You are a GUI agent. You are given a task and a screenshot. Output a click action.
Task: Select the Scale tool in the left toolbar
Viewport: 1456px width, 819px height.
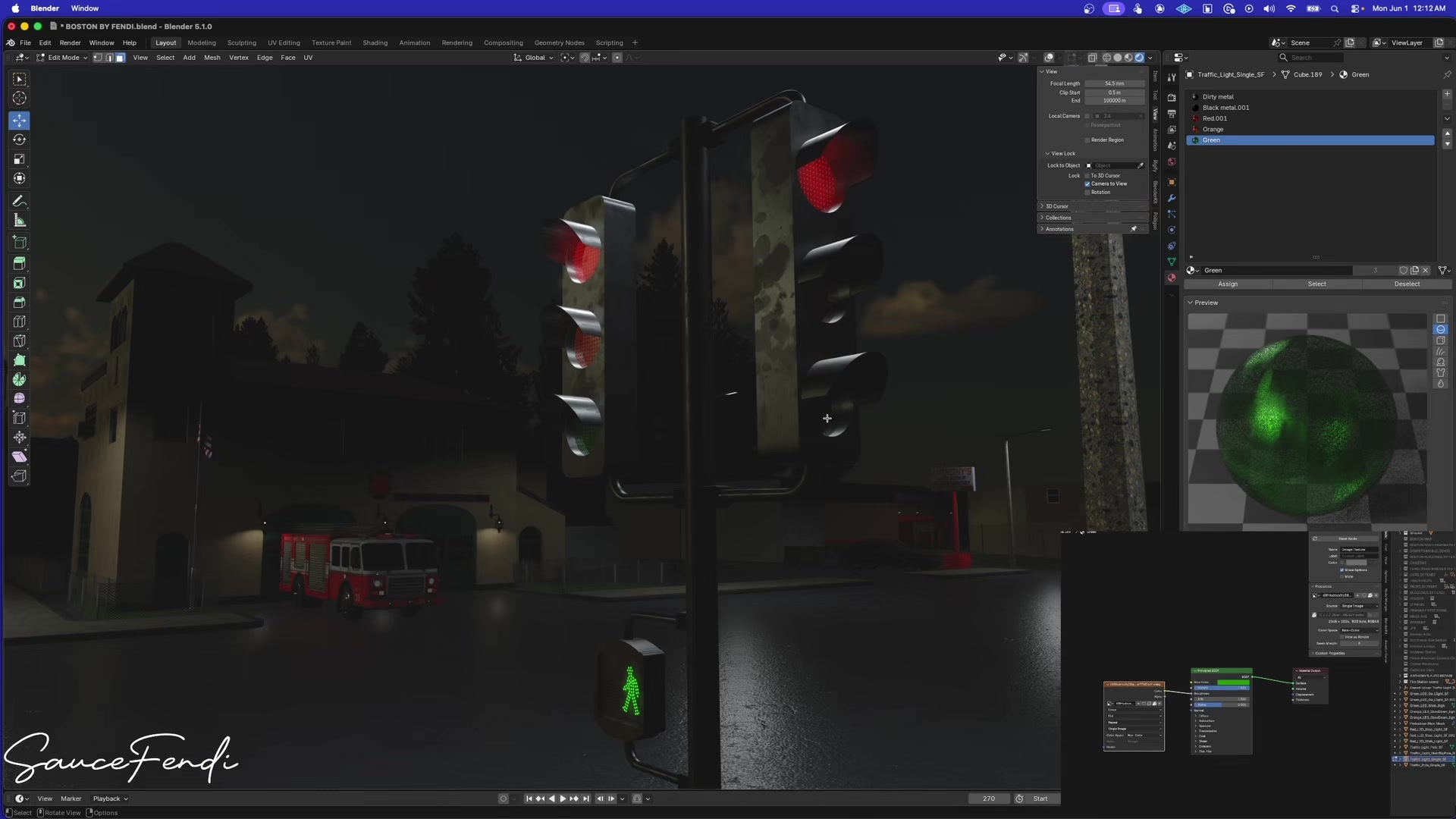click(20, 159)
